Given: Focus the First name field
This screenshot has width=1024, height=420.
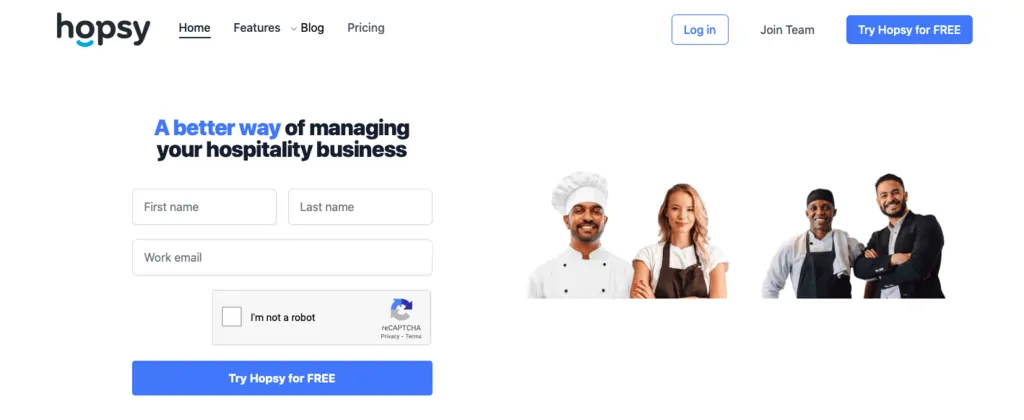Looking at the screenshot, I should (x=204, y=206).
